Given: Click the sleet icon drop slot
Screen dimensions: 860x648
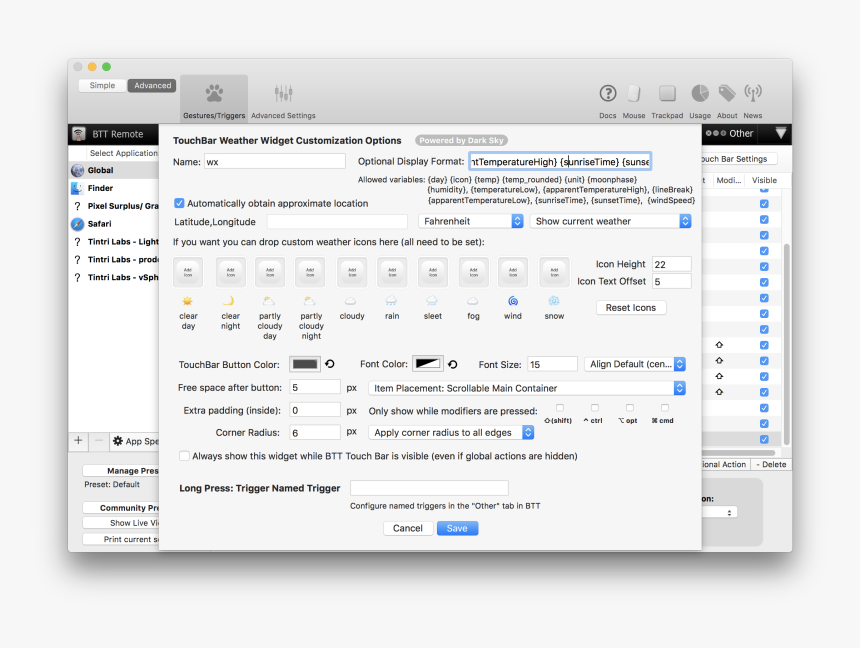Looking at the screenshot, I should (x=433, y=272).
